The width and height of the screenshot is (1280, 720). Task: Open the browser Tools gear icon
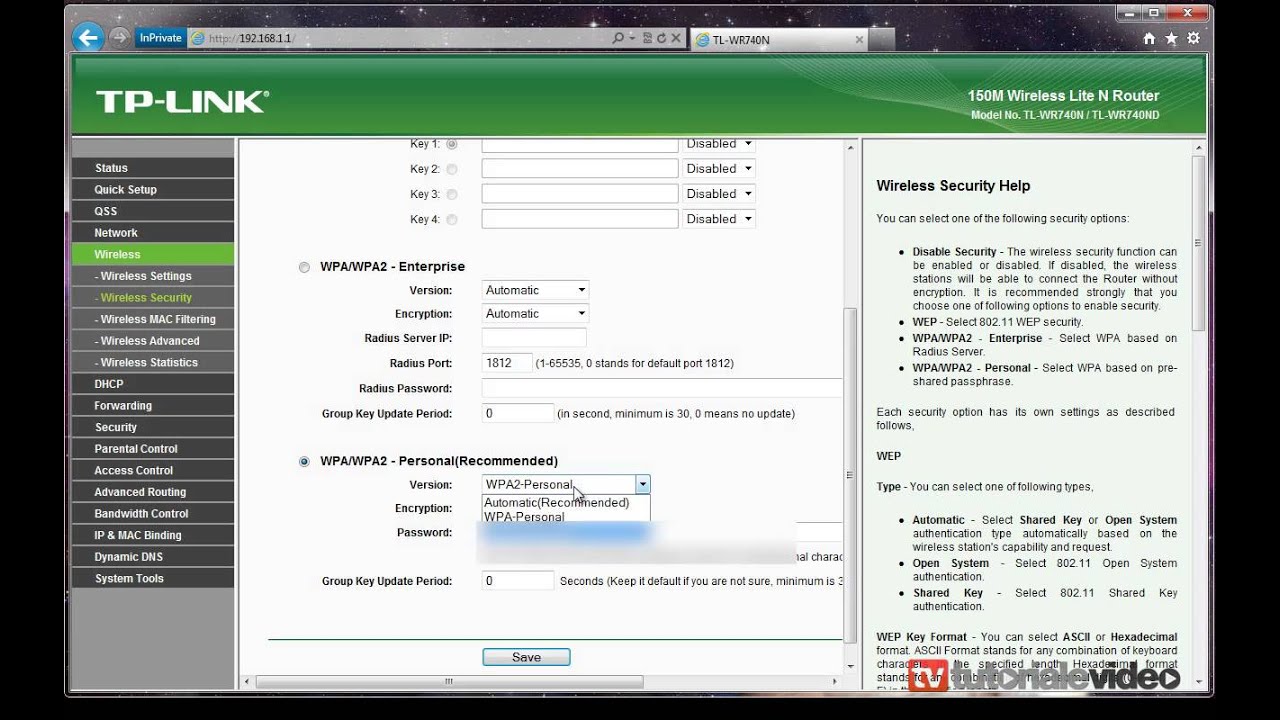pos(1193,38)
